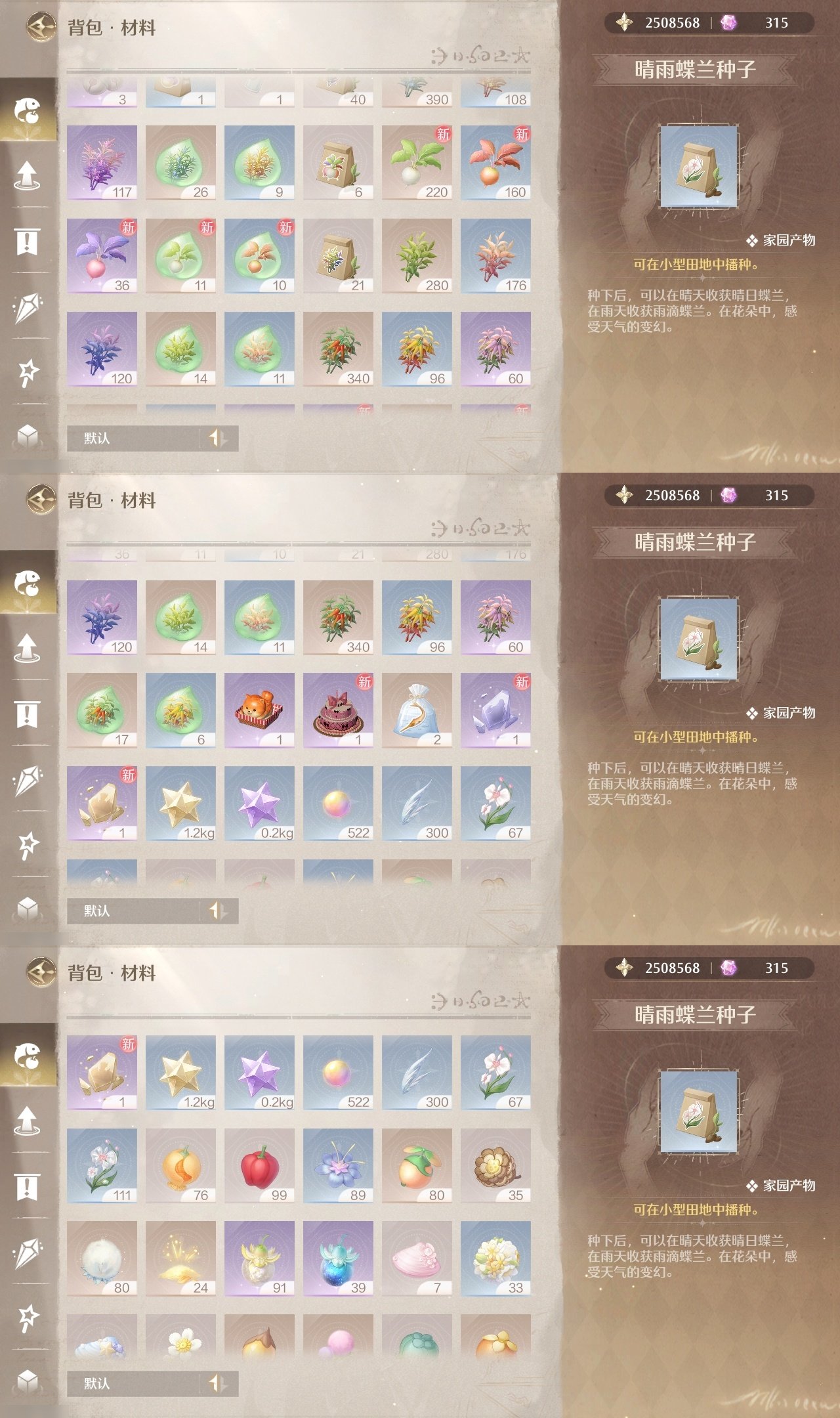The image size is (840, 1418).
Task: Choose the chili bubble item showing 17
Action: pyautogui.click(x=102, y=710)
